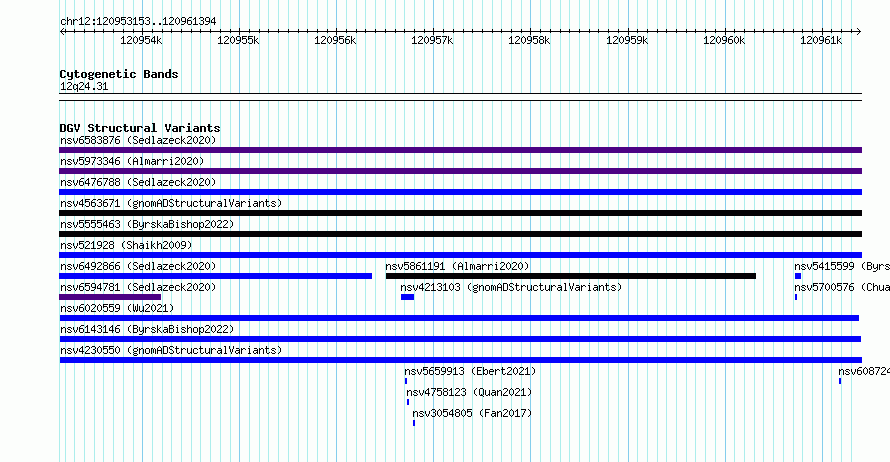Select the black nsv4563671 variant bar
The height and width of the screenshot is (462, 890).
coord(460,213)
